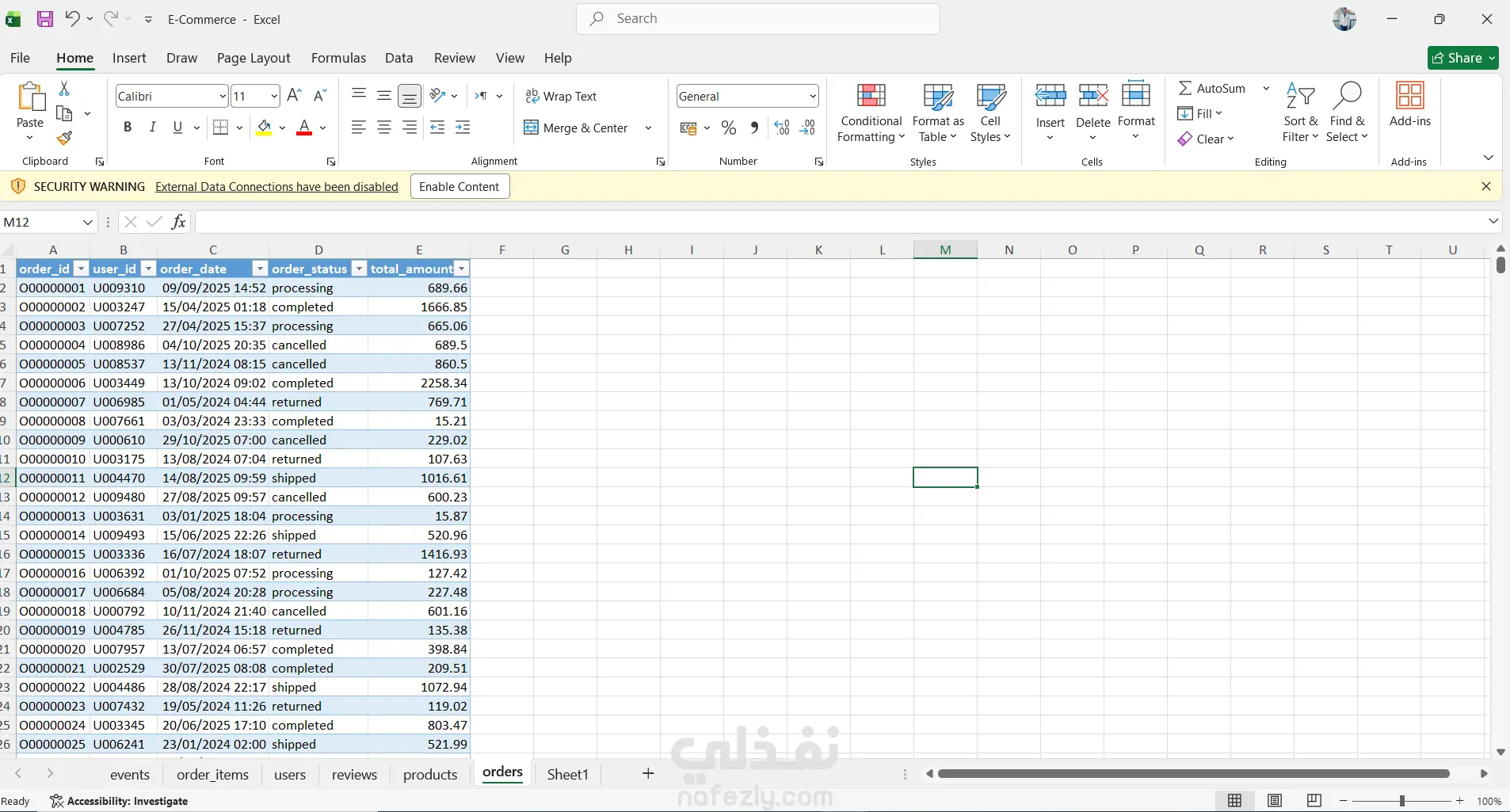Click Accessibility: Investigate in the status bar
This screenshot has height=812, width=1510.
[119, 801]
